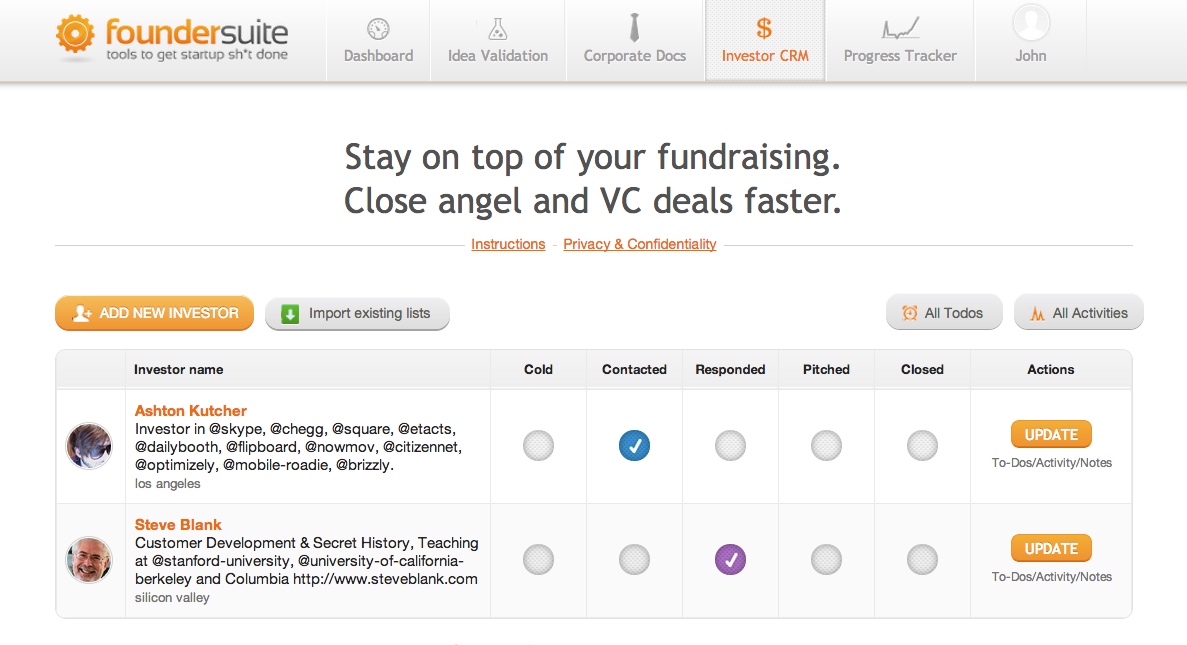Click Steve Blank's profile photo
This screenshot has height=645, width=1187.
pos(89,559)
